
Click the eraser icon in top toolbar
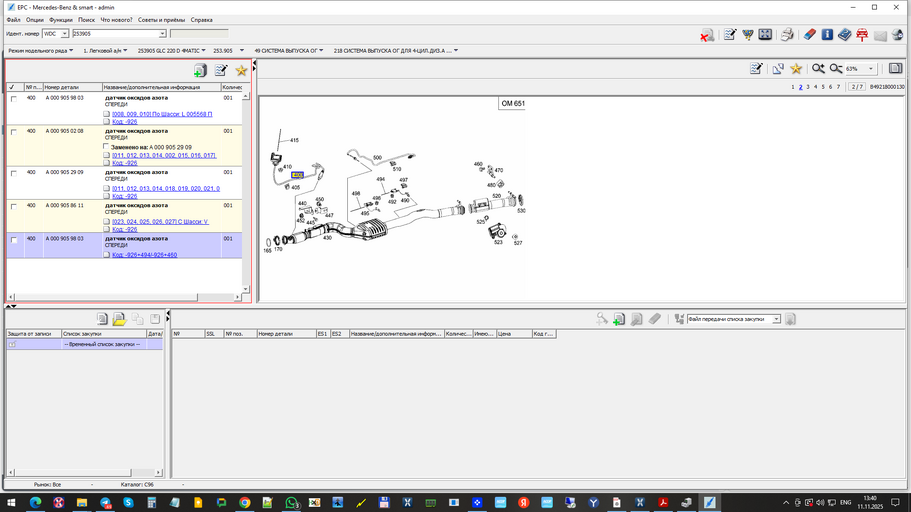pyautogui.click(x=810, y=35)
